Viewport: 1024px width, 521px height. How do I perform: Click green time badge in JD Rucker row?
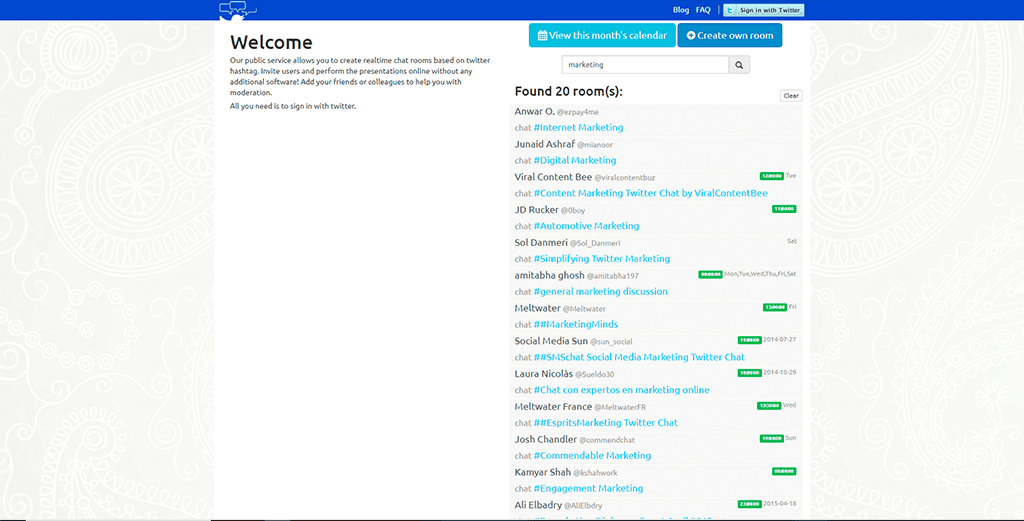[784, 209]
